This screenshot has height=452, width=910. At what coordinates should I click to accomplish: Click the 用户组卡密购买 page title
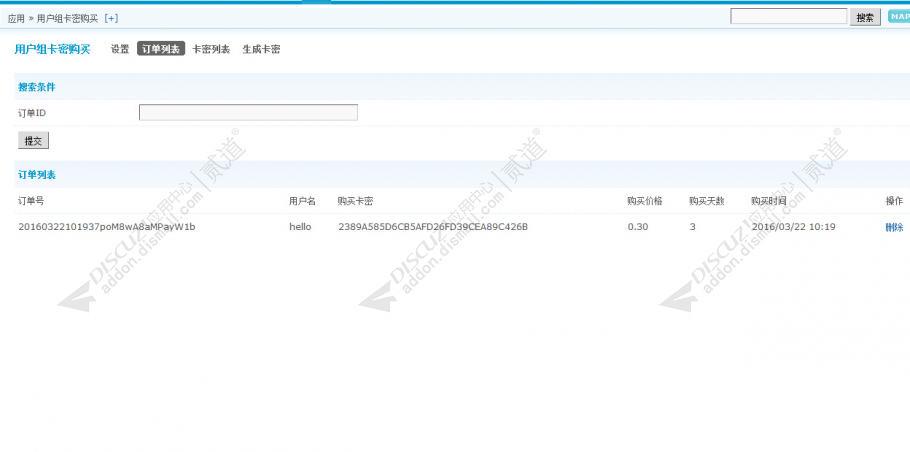coord(52,49)
